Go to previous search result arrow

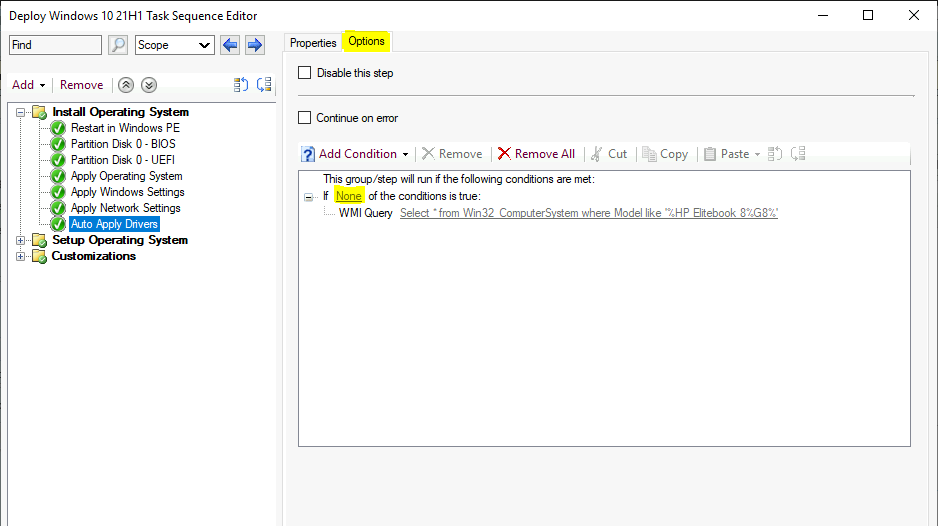click(230, 45)
